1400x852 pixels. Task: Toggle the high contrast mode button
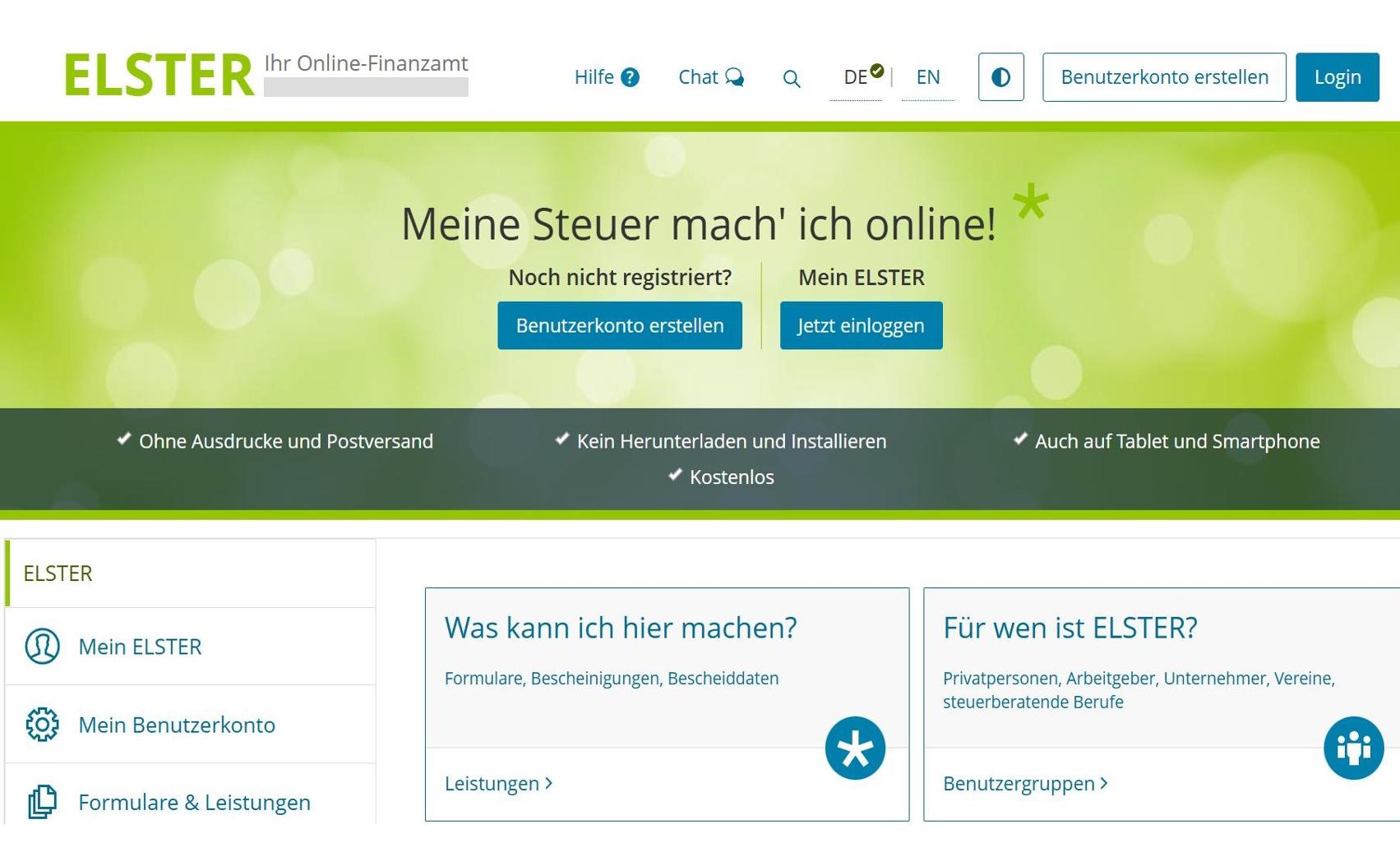click(x=1000, y=77)
